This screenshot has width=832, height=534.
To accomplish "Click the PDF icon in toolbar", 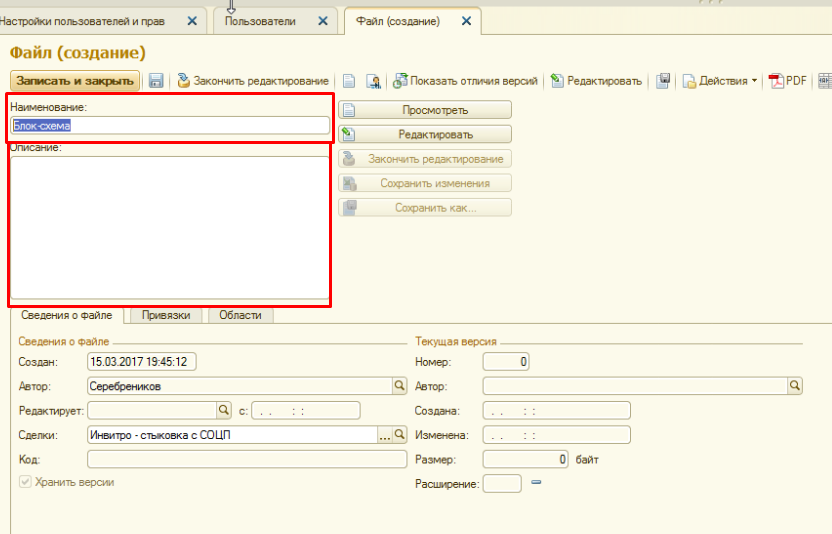I will pyautogui.click(x=787, y=81).
